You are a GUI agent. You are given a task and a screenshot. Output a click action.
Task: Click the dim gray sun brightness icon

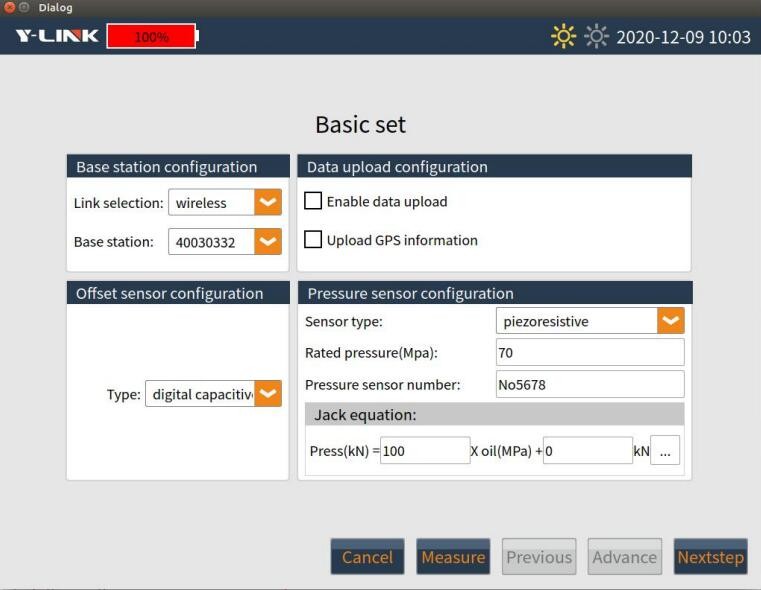(x=596, y=36)
